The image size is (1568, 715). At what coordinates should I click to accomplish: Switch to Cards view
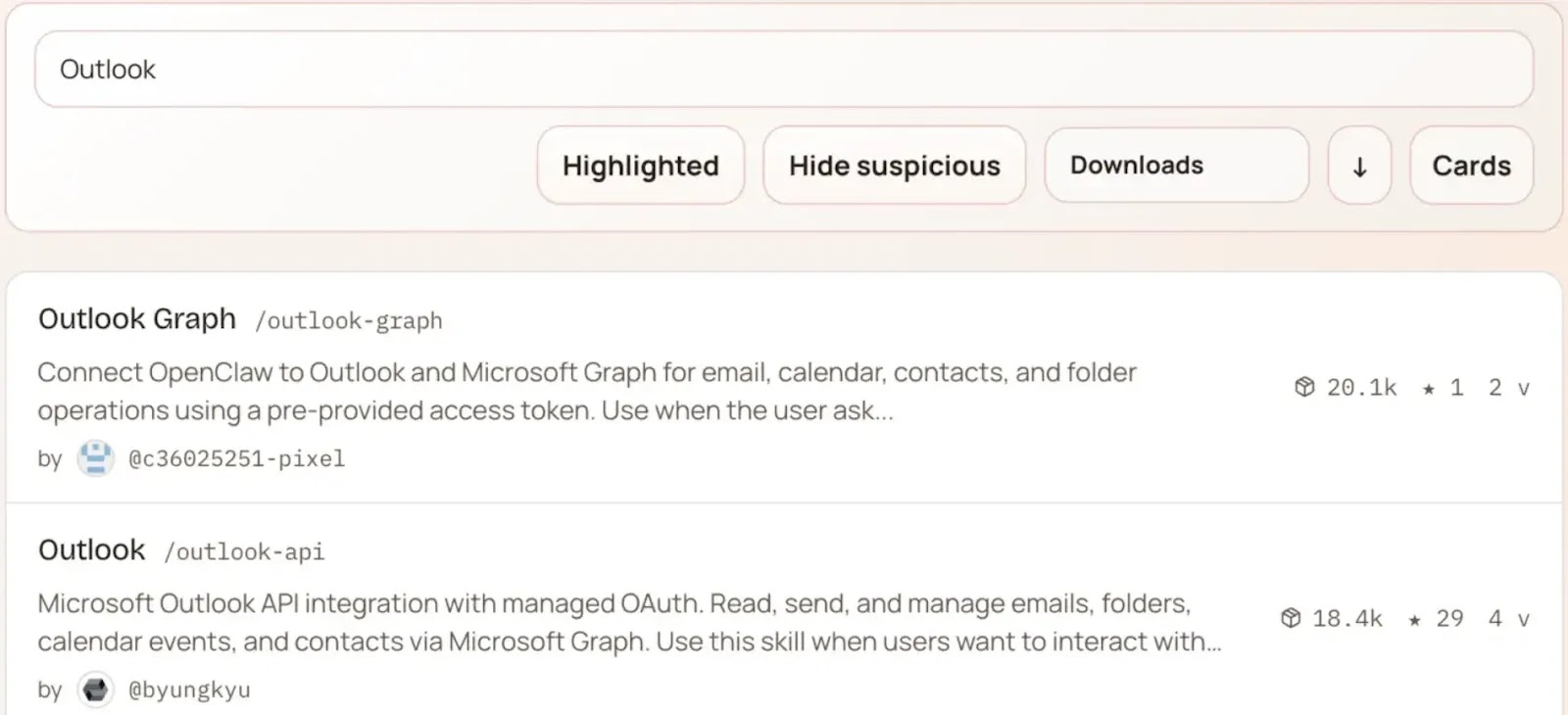[1471, 166]
